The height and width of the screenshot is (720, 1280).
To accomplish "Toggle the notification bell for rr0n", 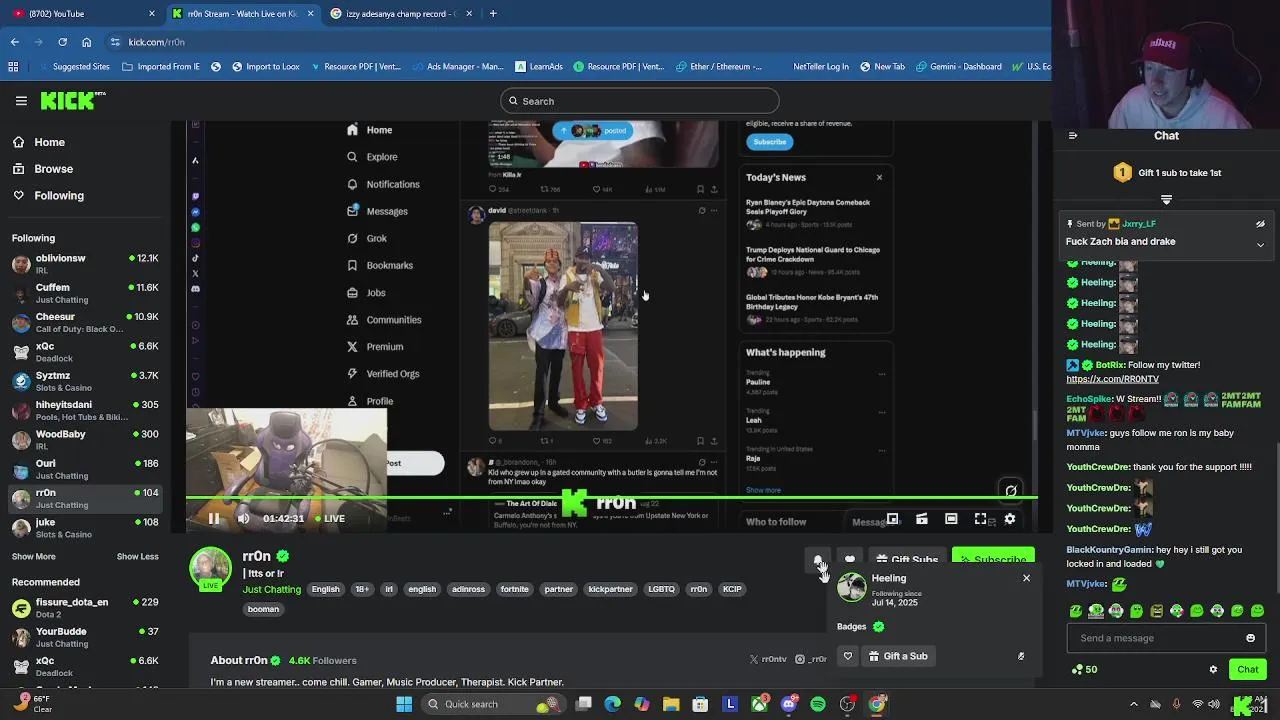I will [818, 559].
